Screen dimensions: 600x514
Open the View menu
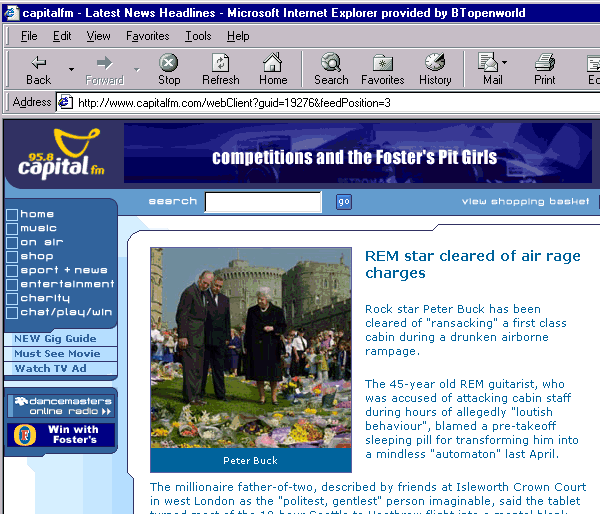[98, 36]
